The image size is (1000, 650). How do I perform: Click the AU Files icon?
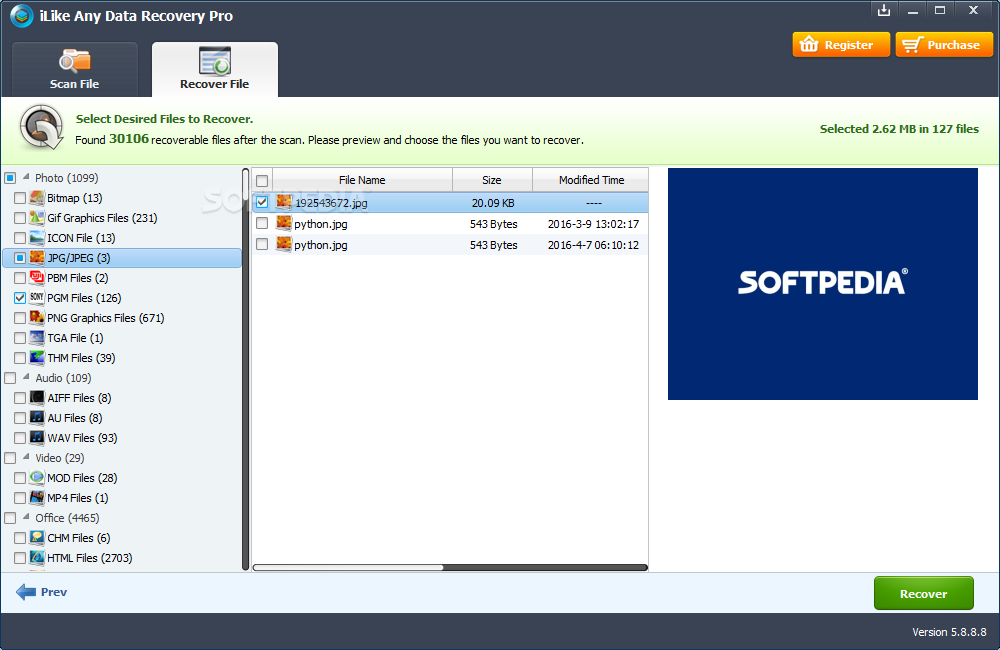pos(37,418)
